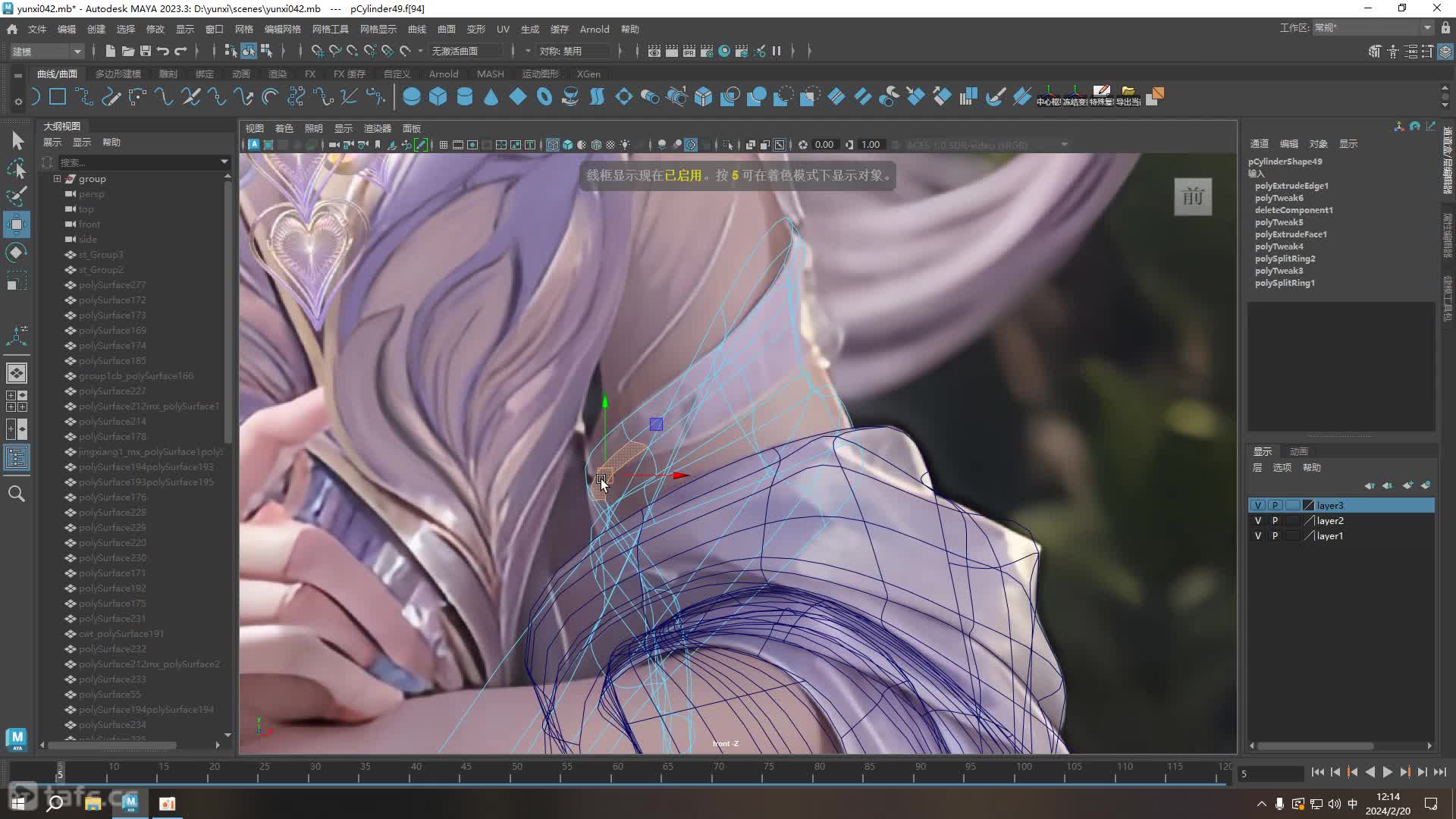Click the Undo arrow icon

[x=163, y=51]
